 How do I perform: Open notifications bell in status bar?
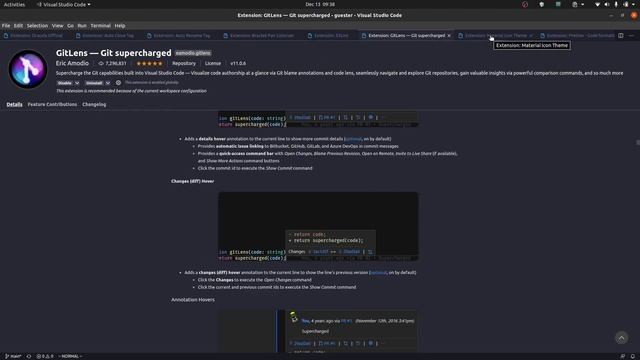tap(633, 356)
